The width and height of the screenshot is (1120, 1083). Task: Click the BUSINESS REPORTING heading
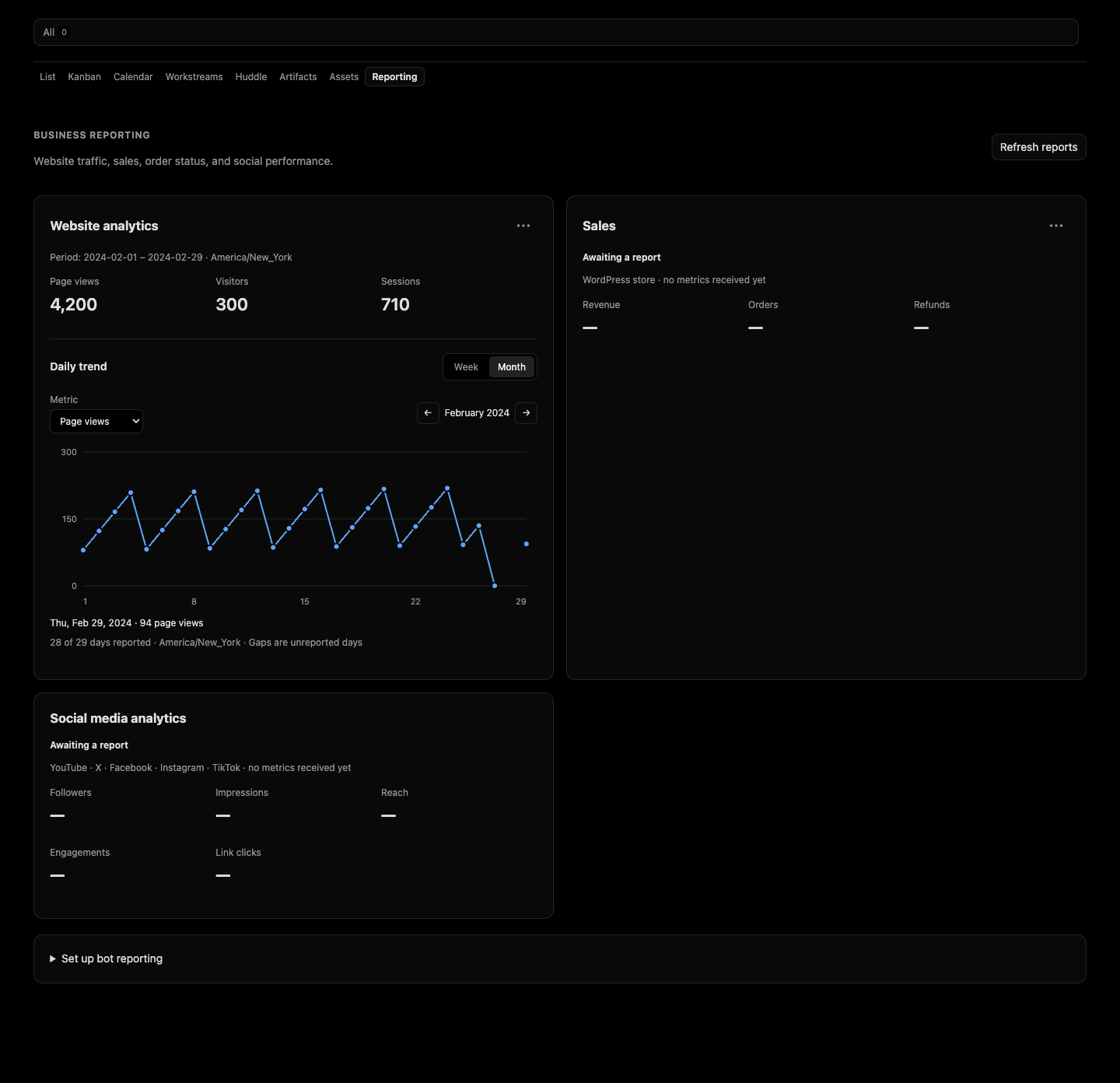pos(92,135)
